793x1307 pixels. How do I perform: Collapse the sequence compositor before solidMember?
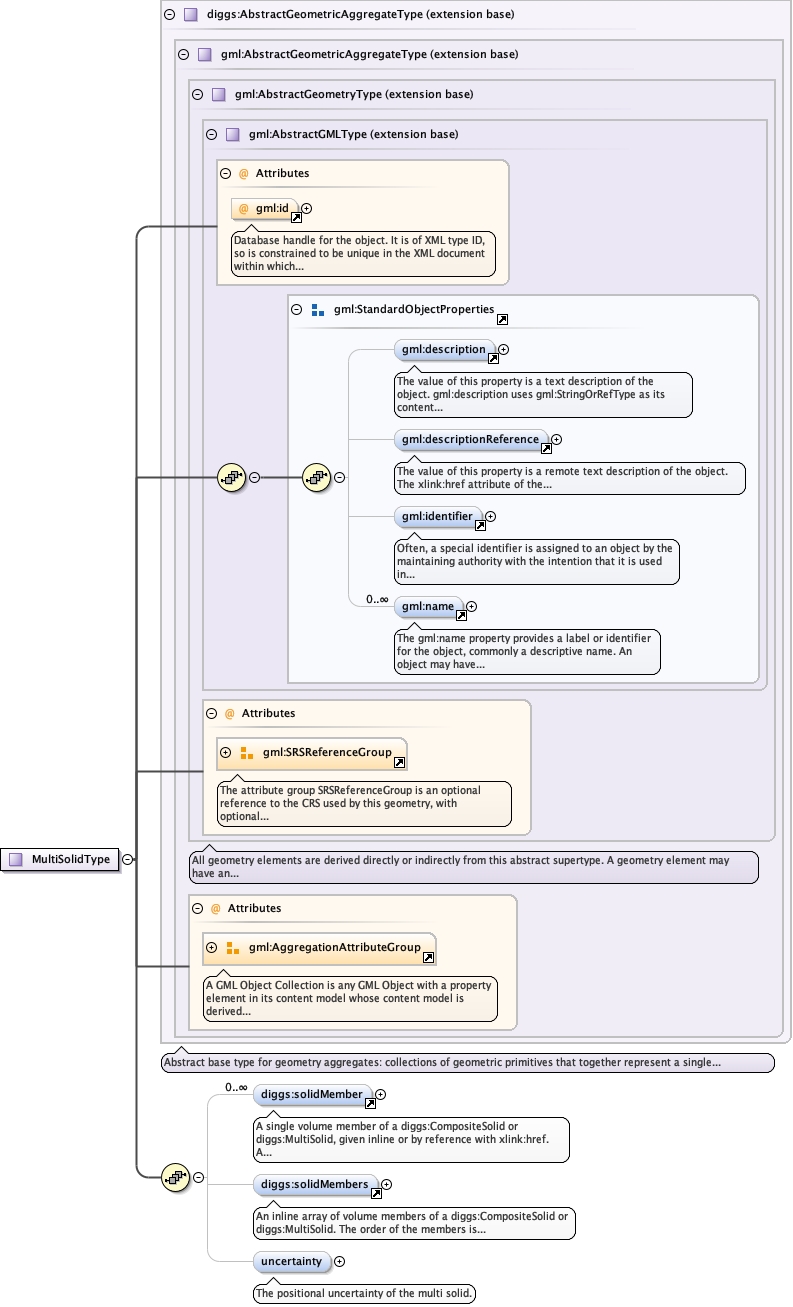[198, 1178]
